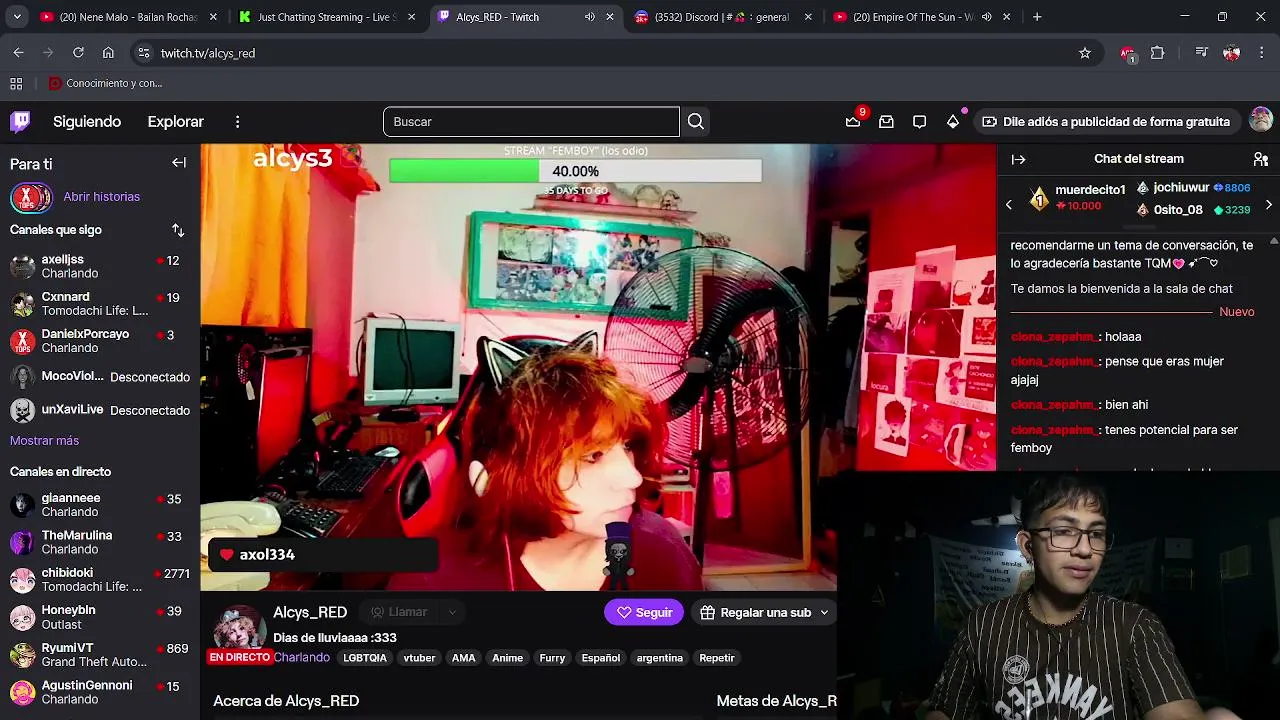Open the Alcys_RED profile avatar
1280x720 pixels.
240,628
